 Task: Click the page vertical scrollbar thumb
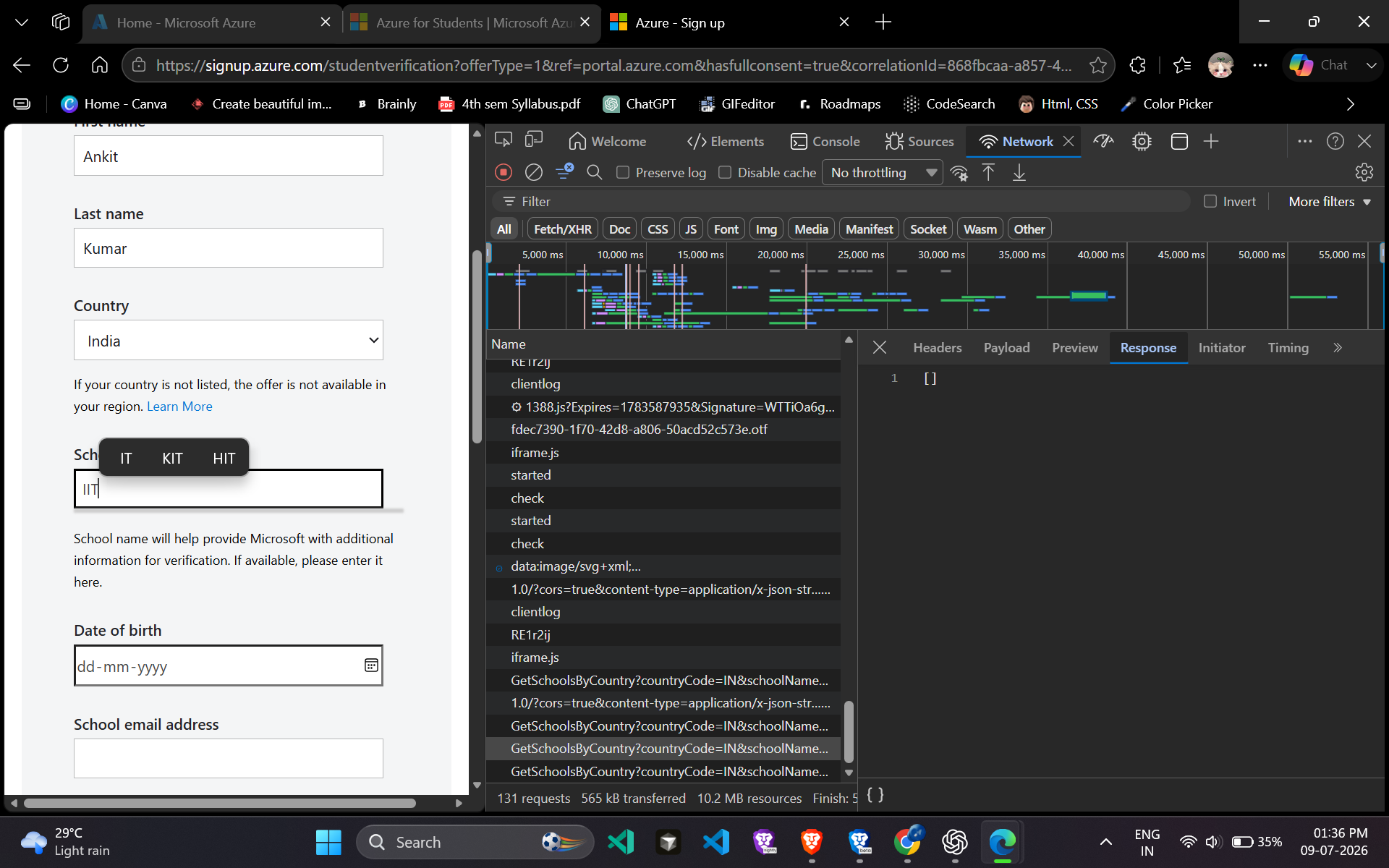coord(477,346)
